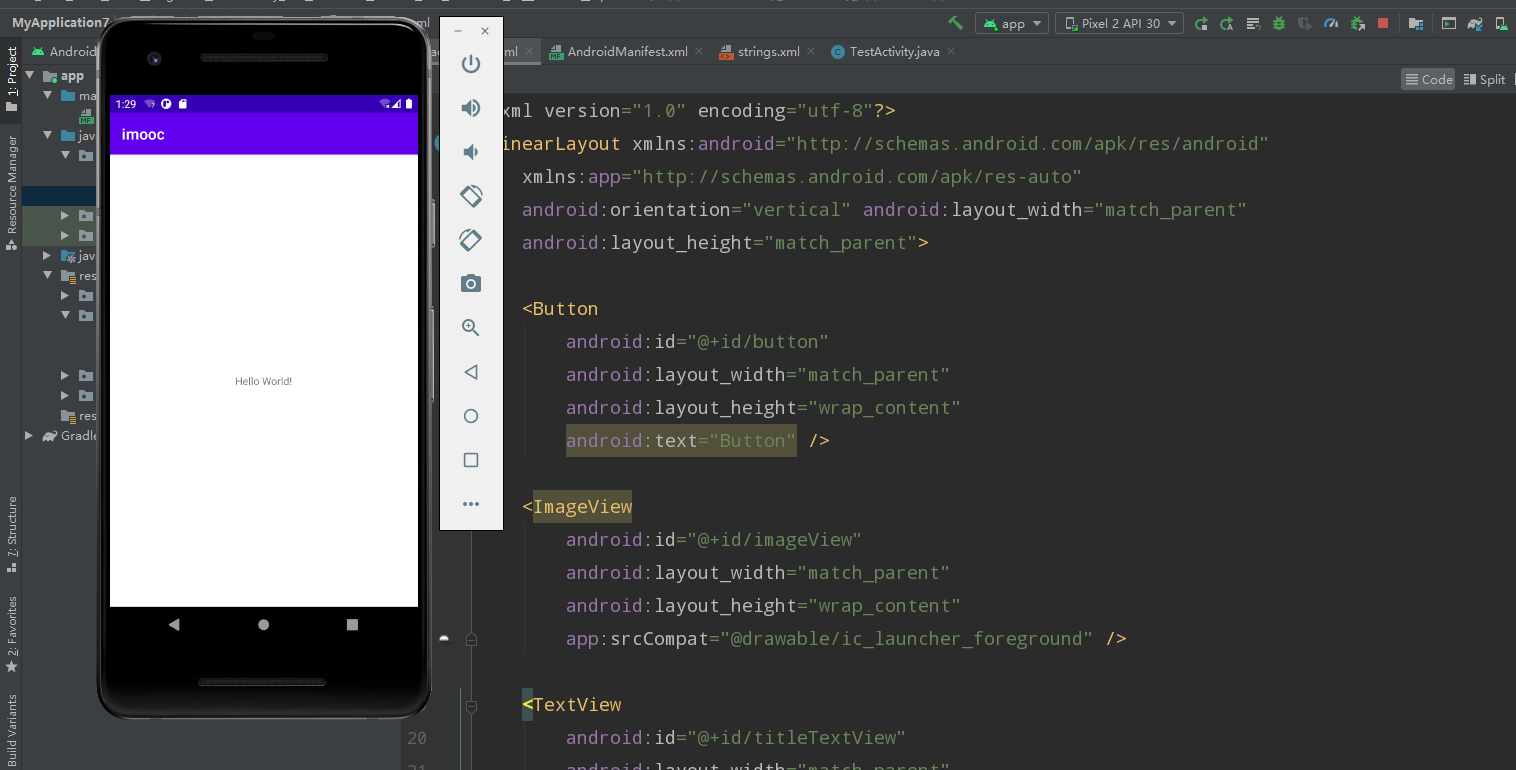Tap the phone's back navigation button
The height and width of the screenshot is (770, 1516).
pos(174,625)
